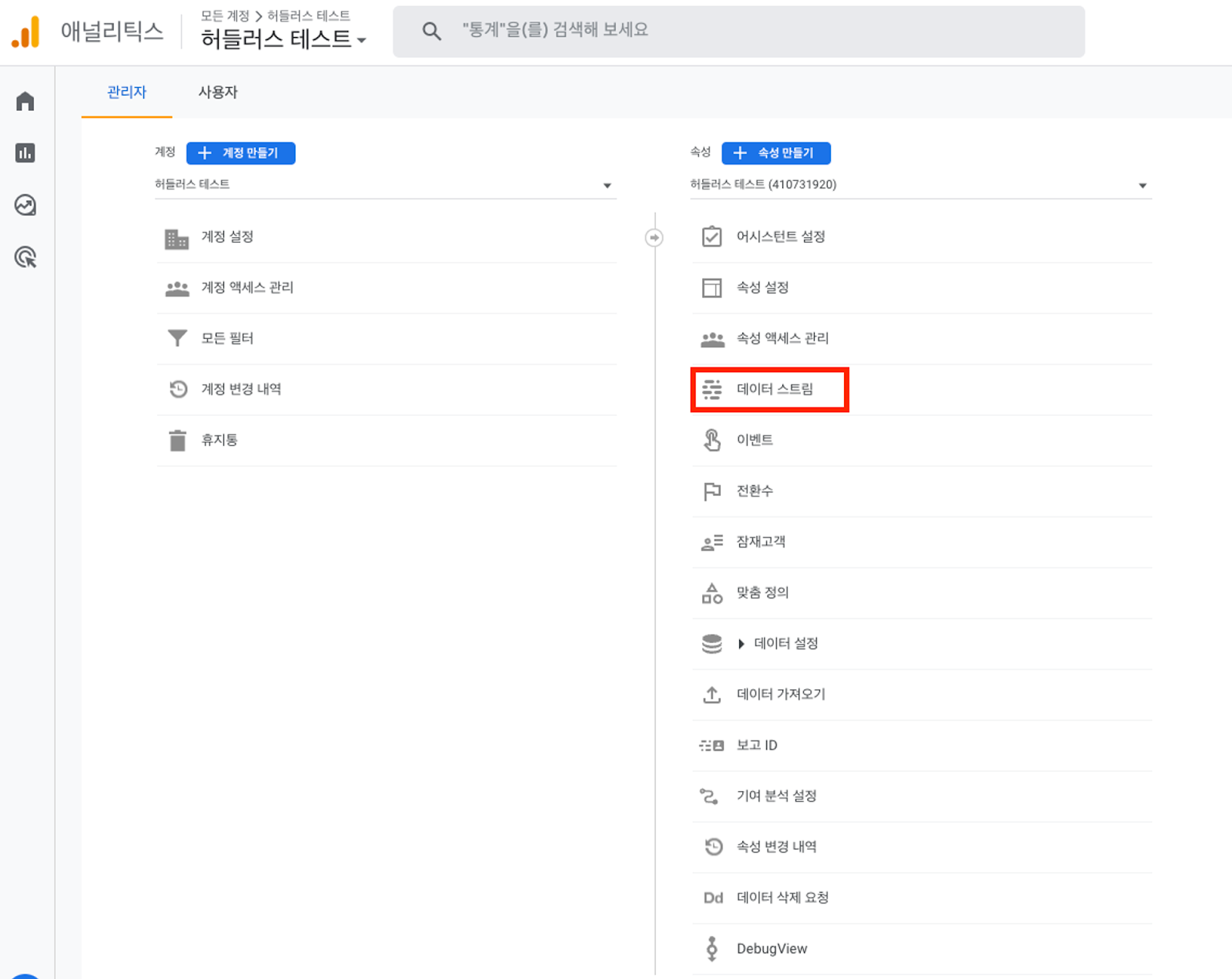Screen dimensions: 1232x979
Task: Expand the 계정 selector dropdown
Action: 385,185
